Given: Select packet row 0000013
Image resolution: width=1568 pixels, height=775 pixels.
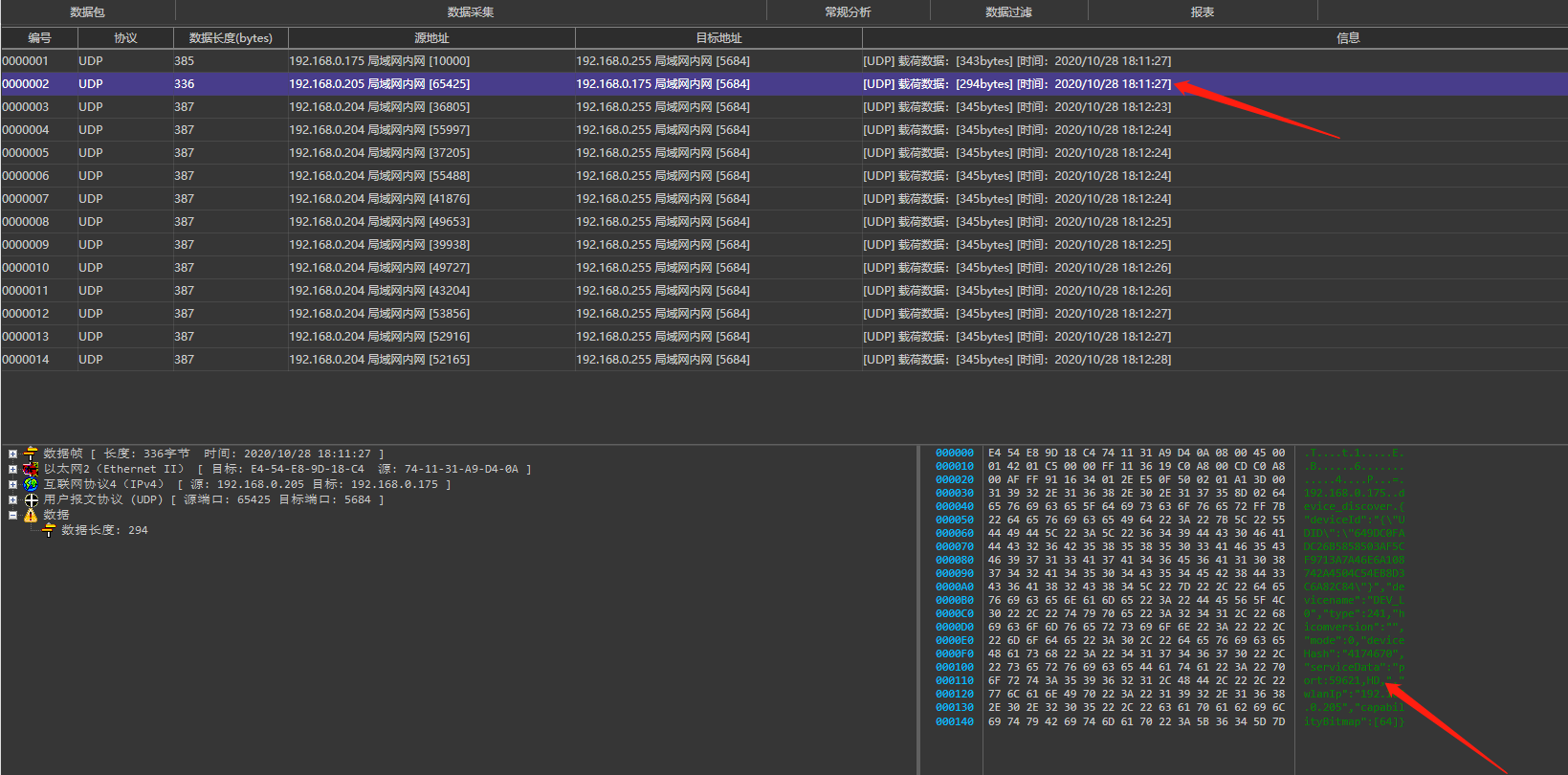Looking at the screenshot, I should coord(784,337).
